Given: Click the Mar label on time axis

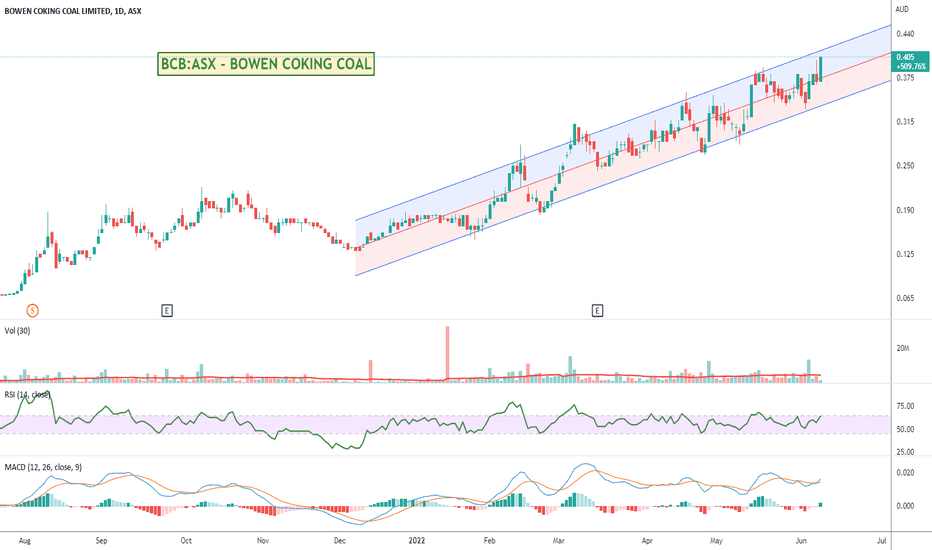Looking at the screenshot, I should coord(558,540).
